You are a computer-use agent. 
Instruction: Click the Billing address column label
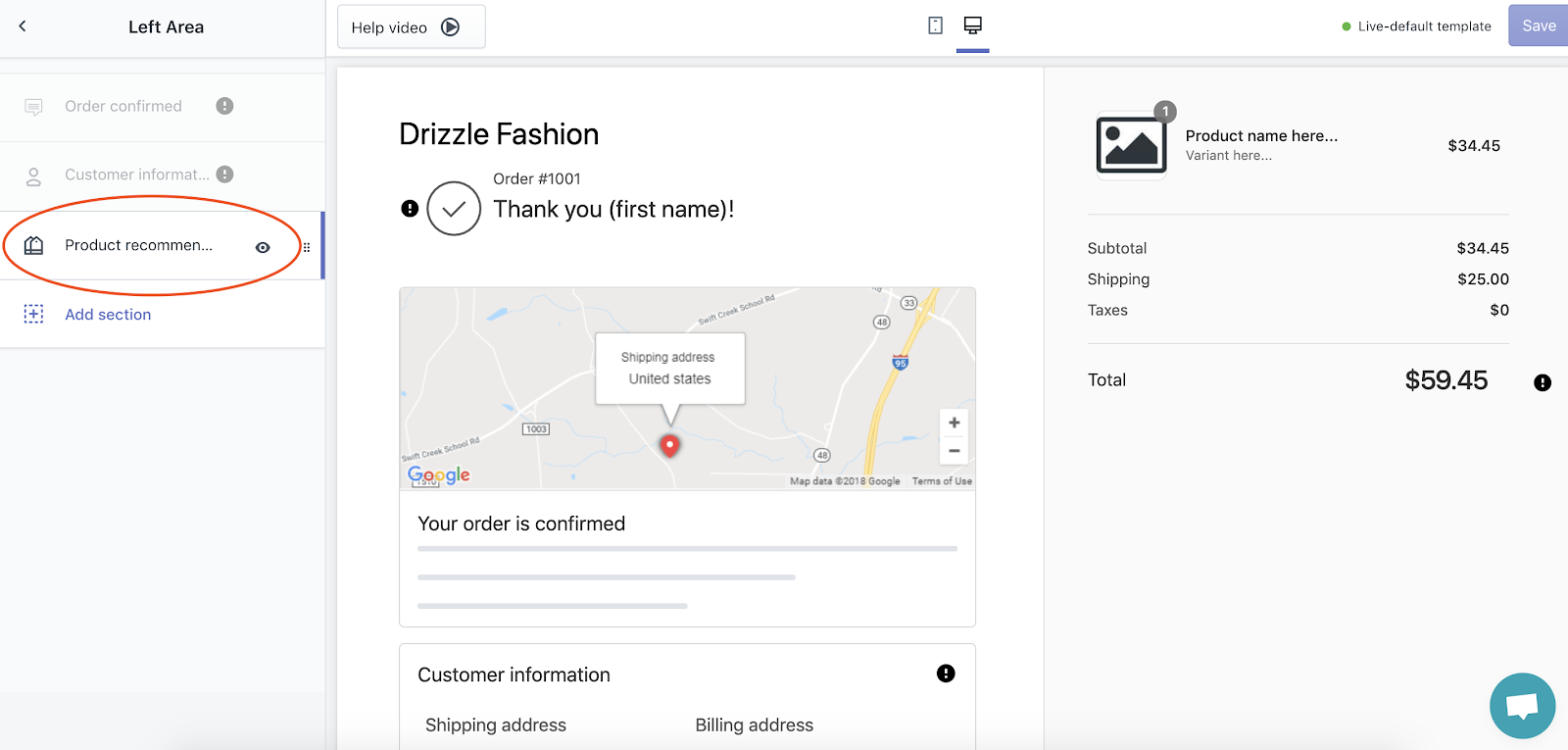[755, 725]
